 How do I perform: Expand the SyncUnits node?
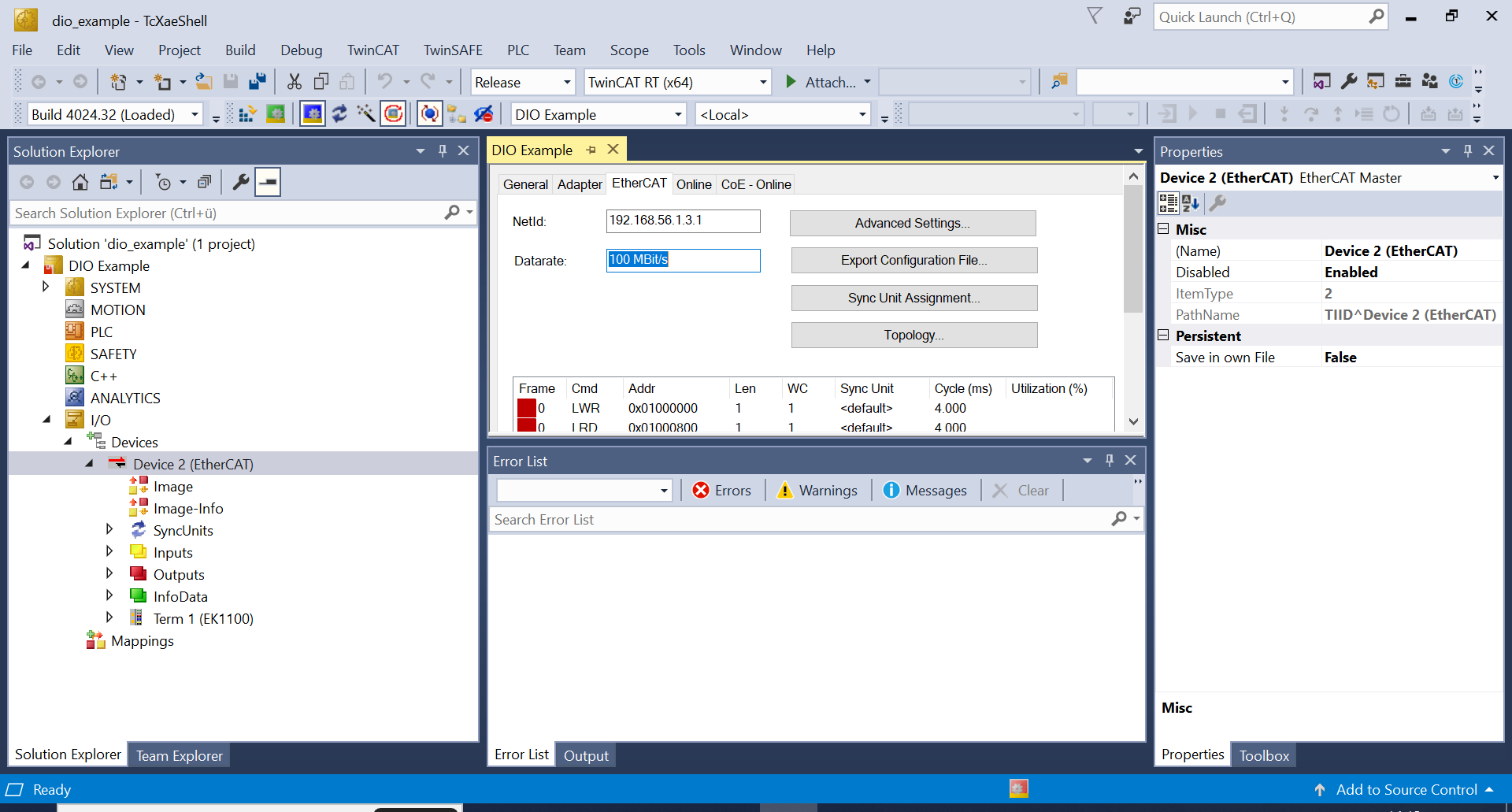click(x=109, y=530)
